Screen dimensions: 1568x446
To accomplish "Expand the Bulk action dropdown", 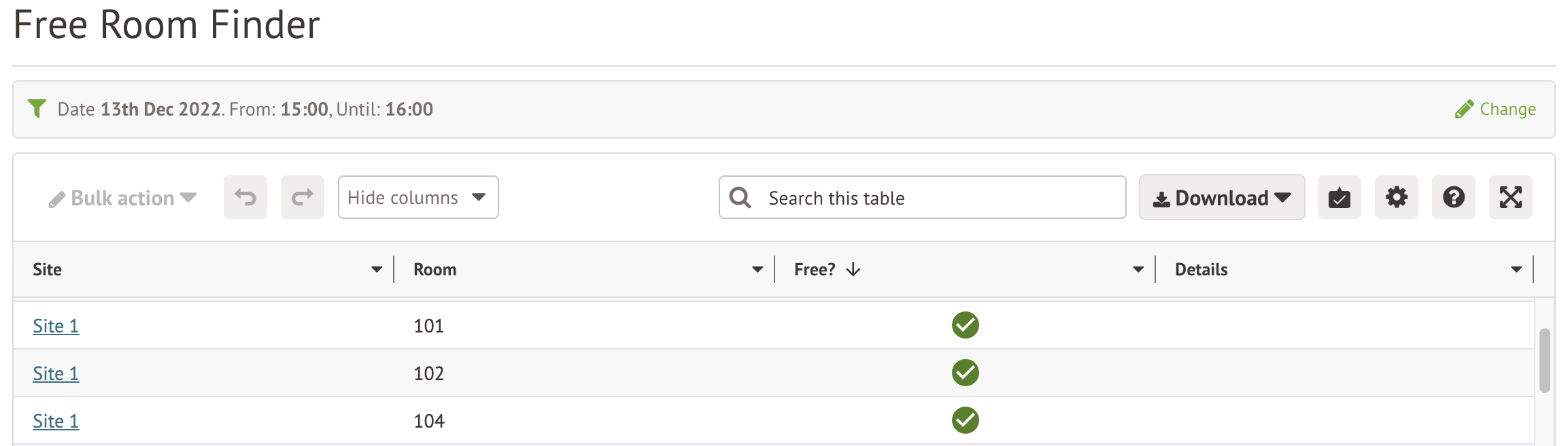I will (x=122, y=198).
